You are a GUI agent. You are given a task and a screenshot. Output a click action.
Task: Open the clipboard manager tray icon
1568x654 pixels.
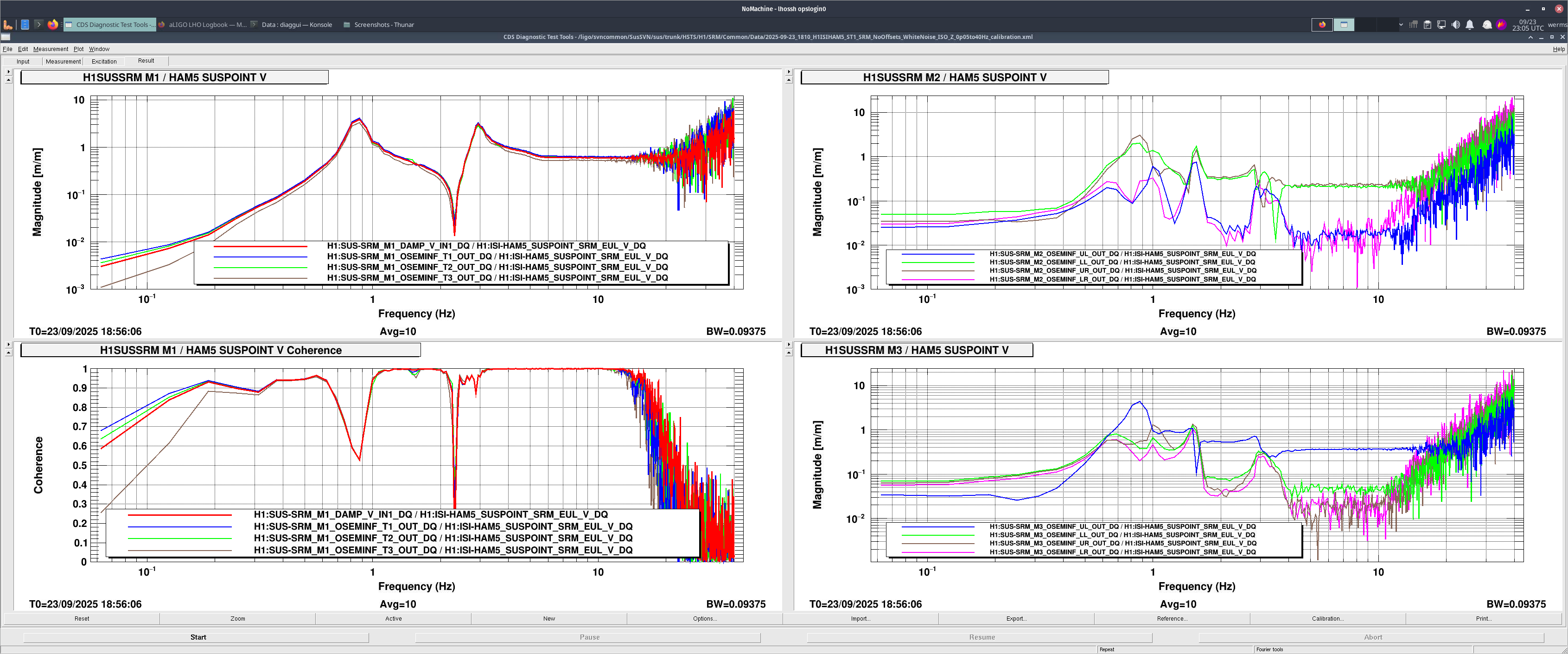pos(1428,25)
